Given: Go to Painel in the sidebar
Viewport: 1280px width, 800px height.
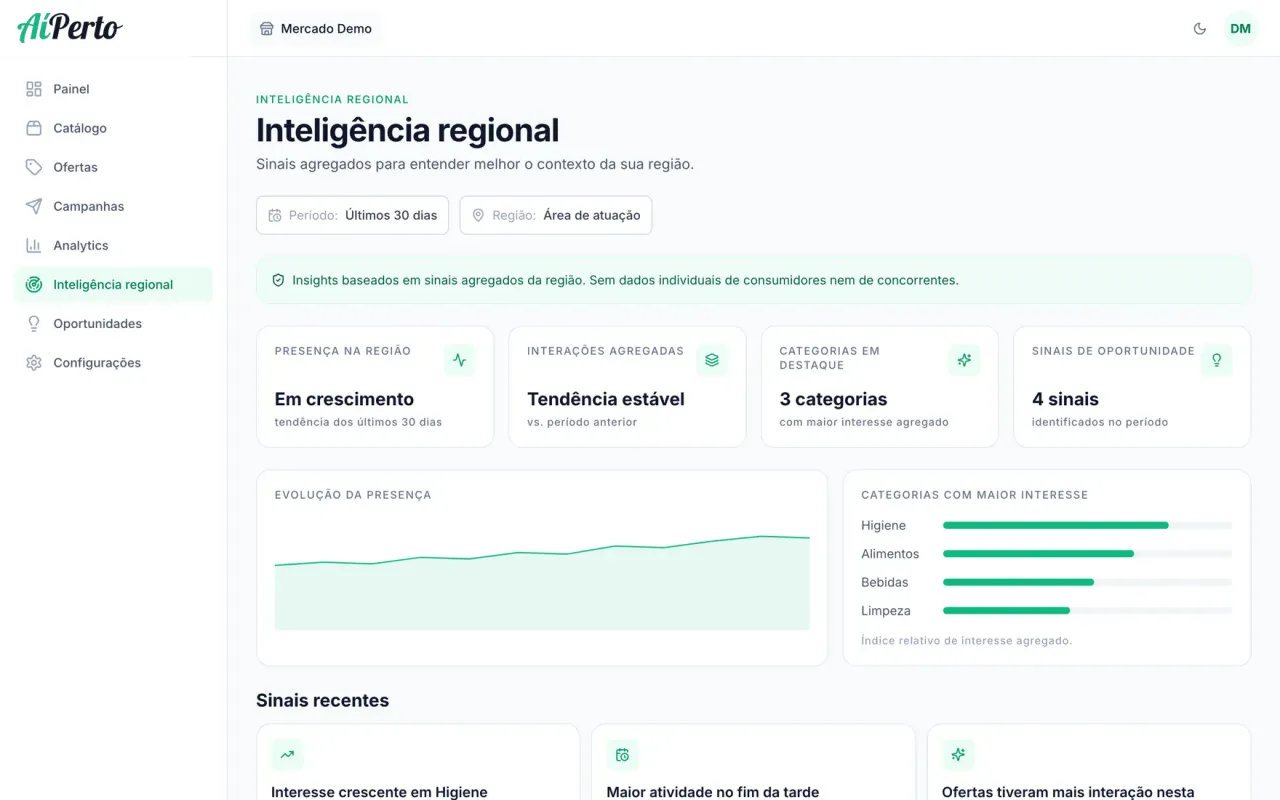Looking at the screenshot, I should tap(114, 89).
